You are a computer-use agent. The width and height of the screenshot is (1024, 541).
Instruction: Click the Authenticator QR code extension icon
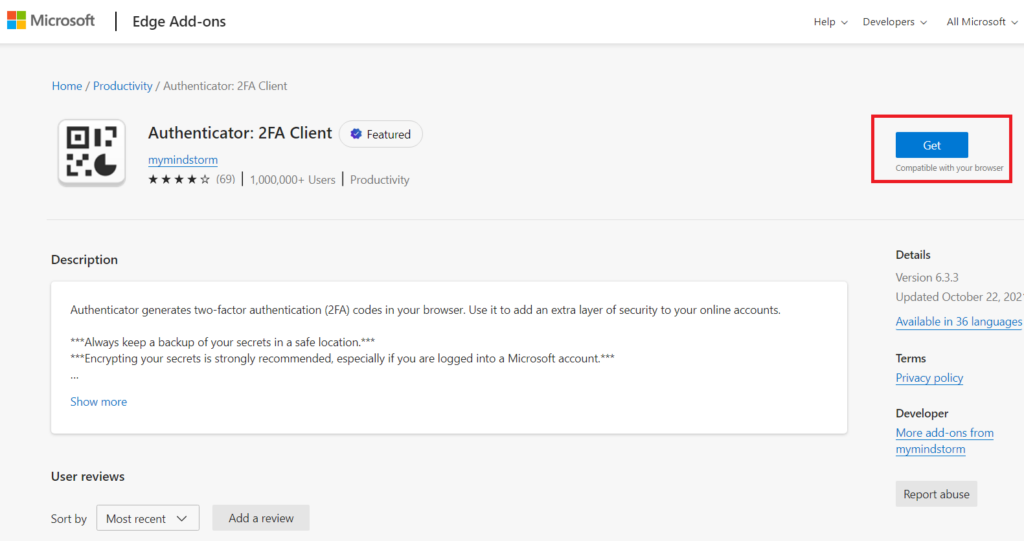coord(91,152)
